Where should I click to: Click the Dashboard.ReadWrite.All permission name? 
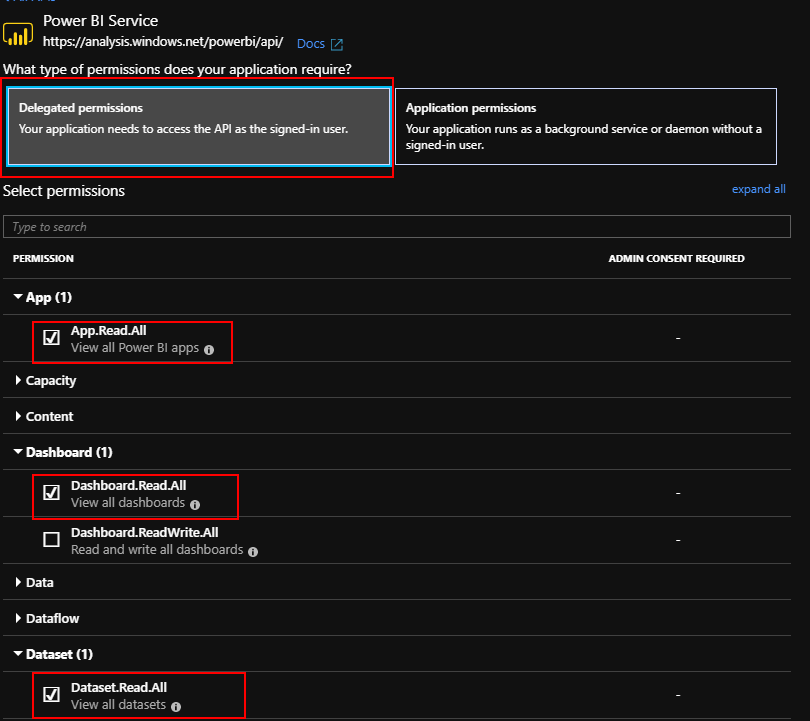point(145,532)
